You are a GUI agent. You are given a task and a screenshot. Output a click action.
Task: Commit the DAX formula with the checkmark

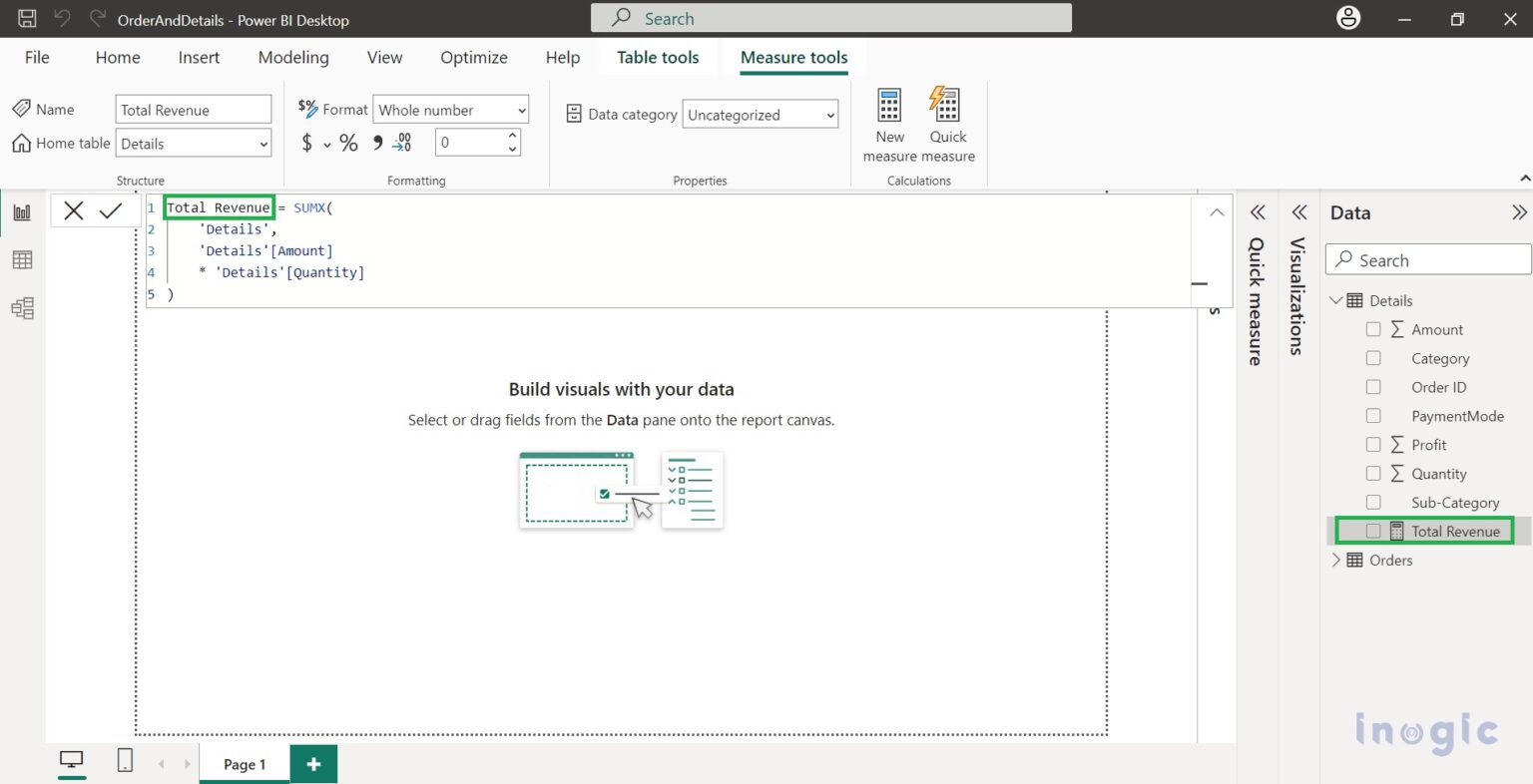click(110, 210)
